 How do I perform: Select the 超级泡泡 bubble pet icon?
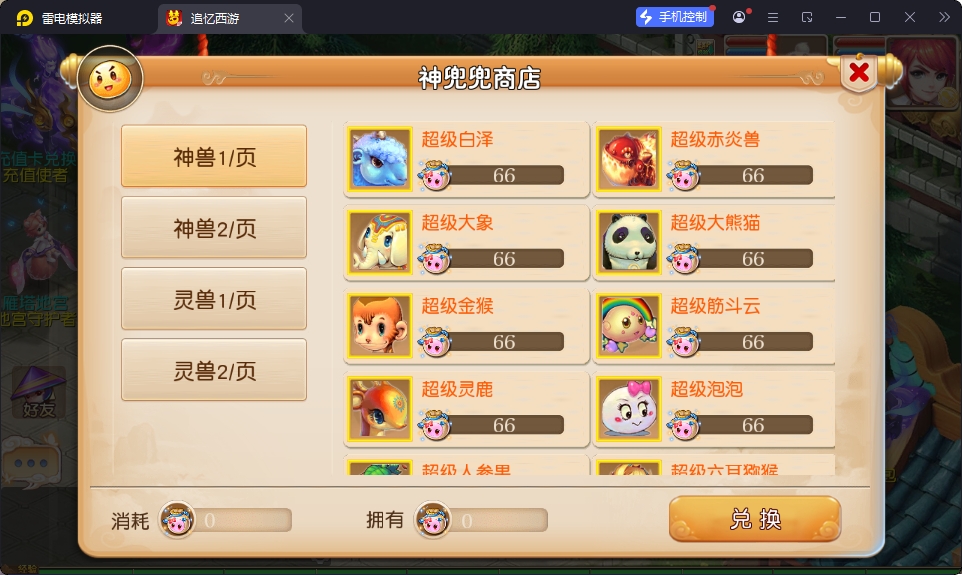coord(629,409)
